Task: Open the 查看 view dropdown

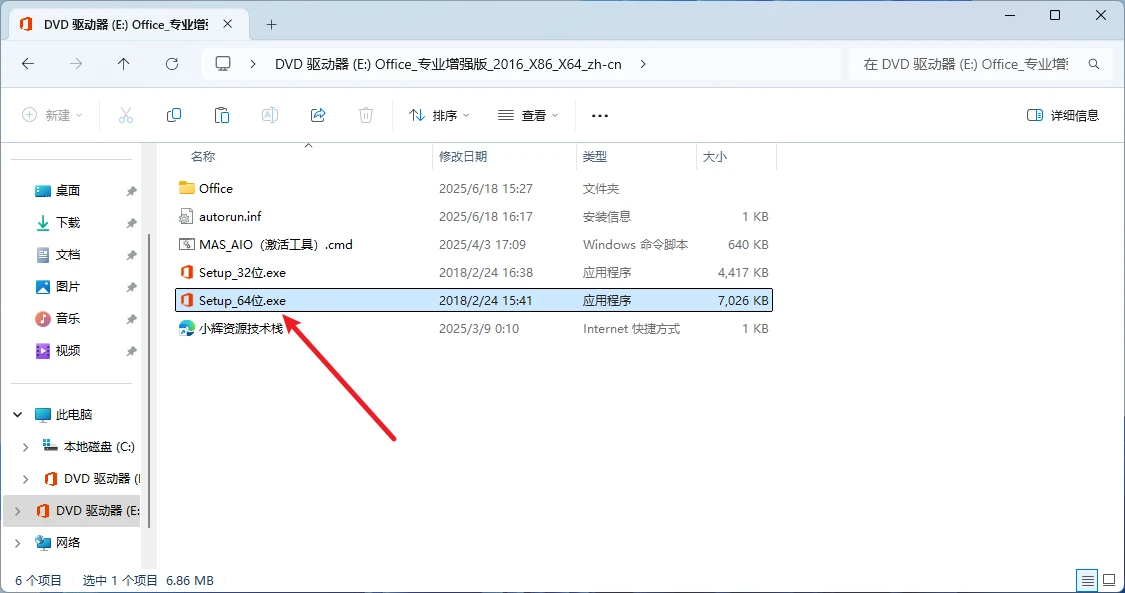Action: tap(528, 115)
